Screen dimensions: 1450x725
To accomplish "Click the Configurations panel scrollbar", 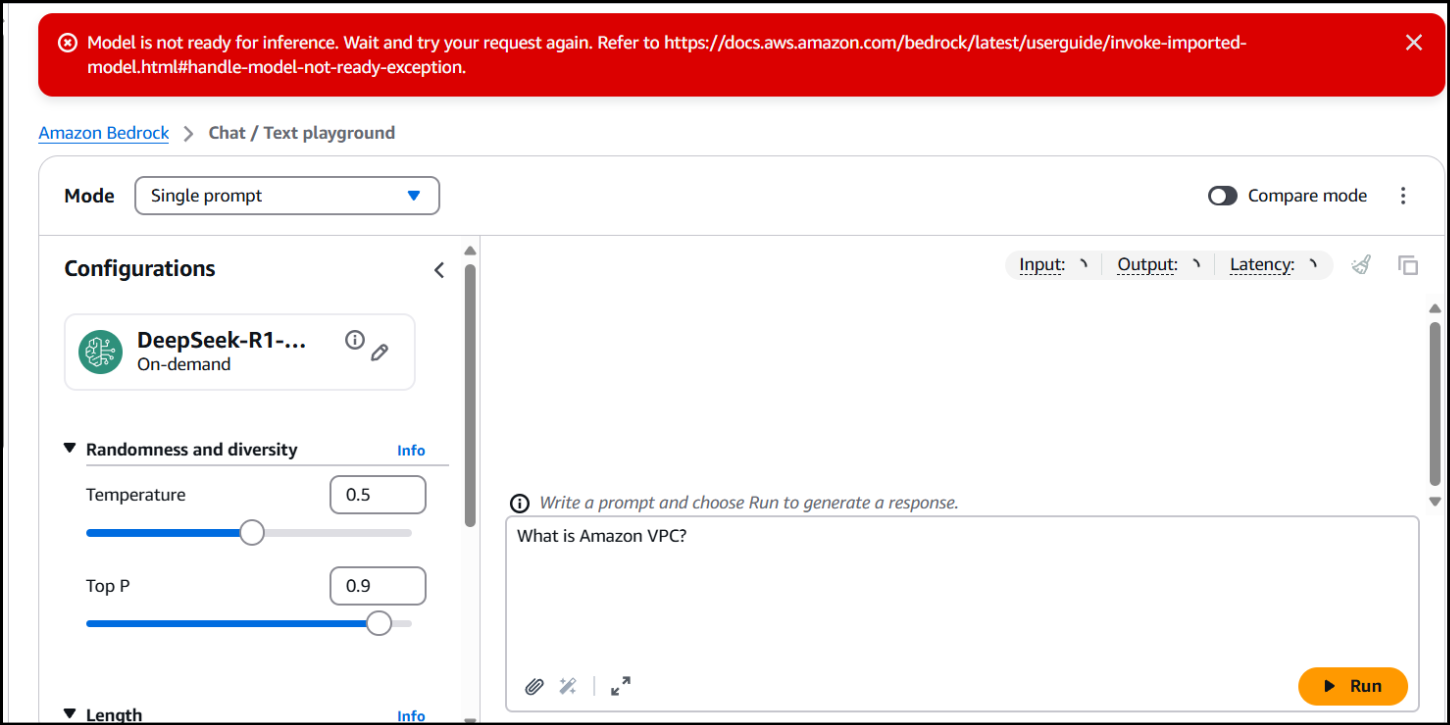I will [x=470, y=395].
